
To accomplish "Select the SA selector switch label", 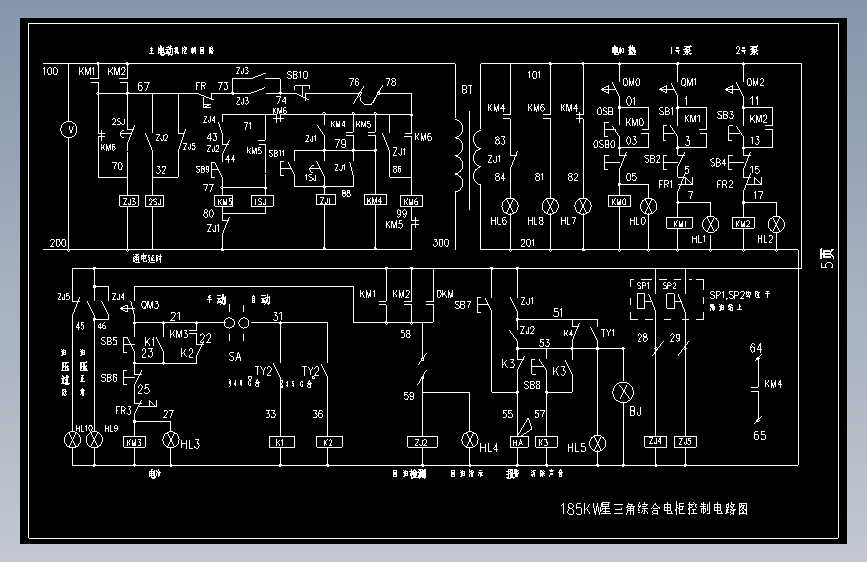I will (x=235, y=357).
